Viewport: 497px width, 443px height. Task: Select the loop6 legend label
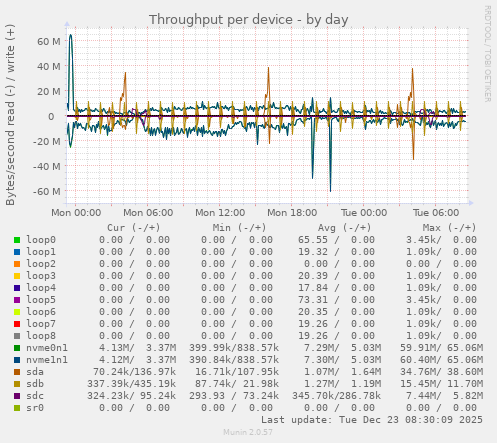pos(41,312)
